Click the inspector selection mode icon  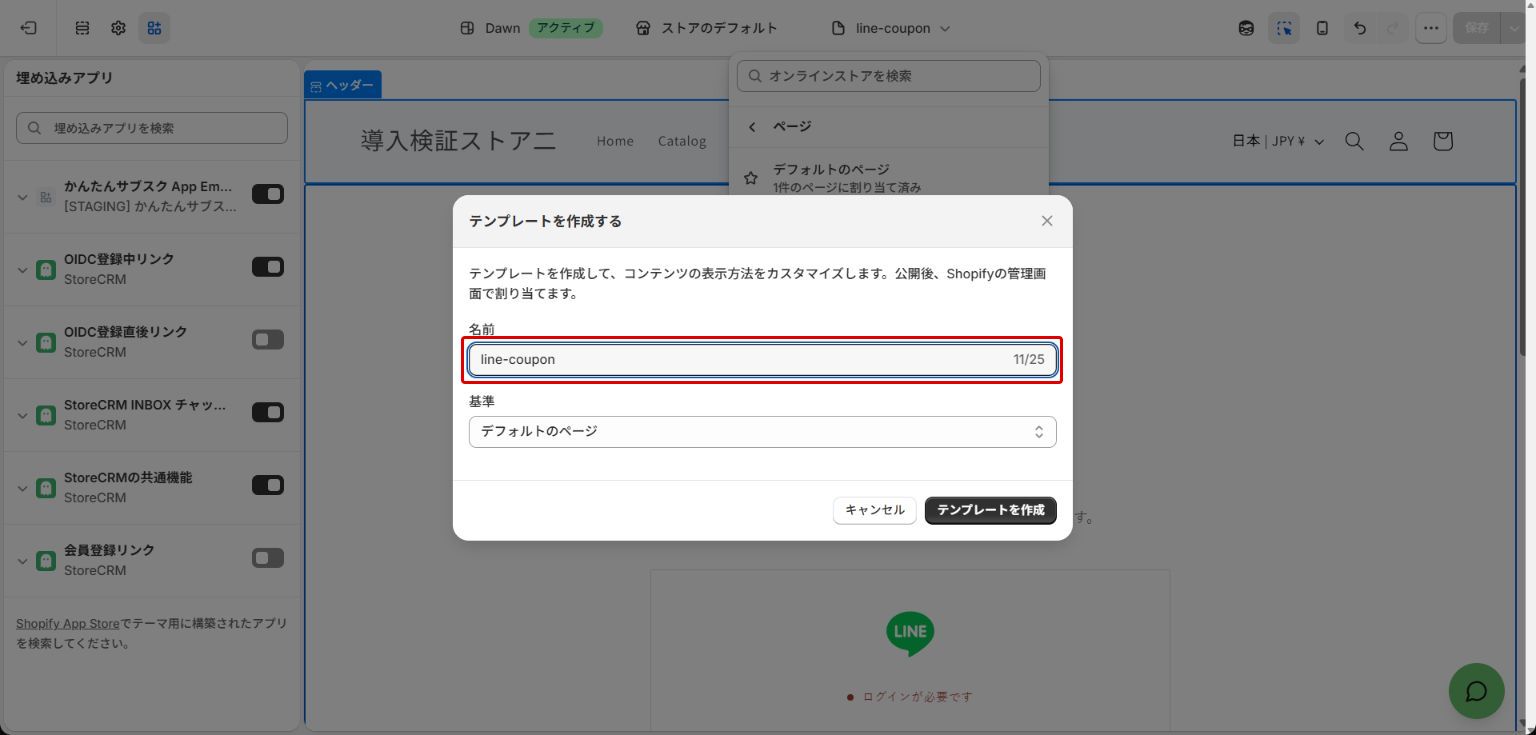coord(1284,28)
